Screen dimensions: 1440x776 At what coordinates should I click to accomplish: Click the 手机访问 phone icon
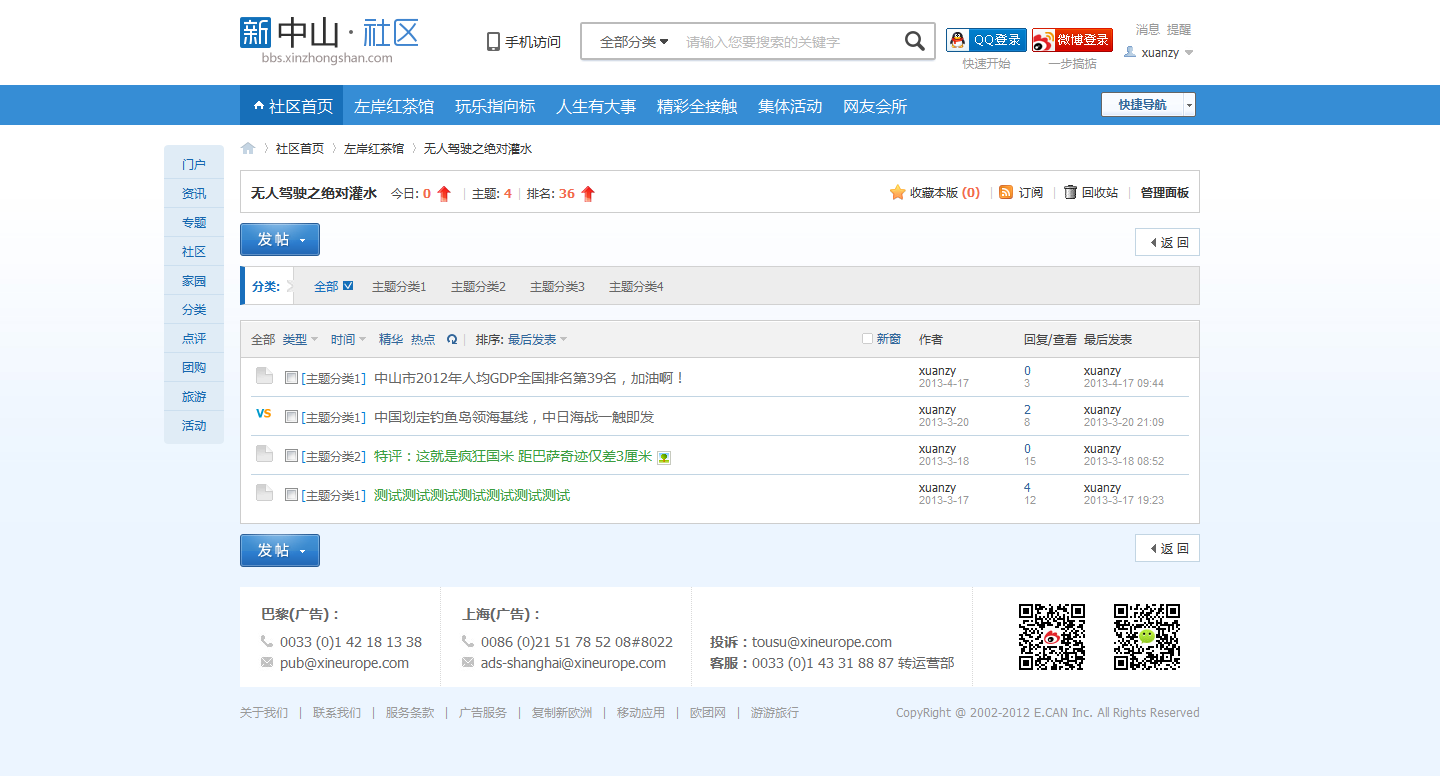coord(491,41)
